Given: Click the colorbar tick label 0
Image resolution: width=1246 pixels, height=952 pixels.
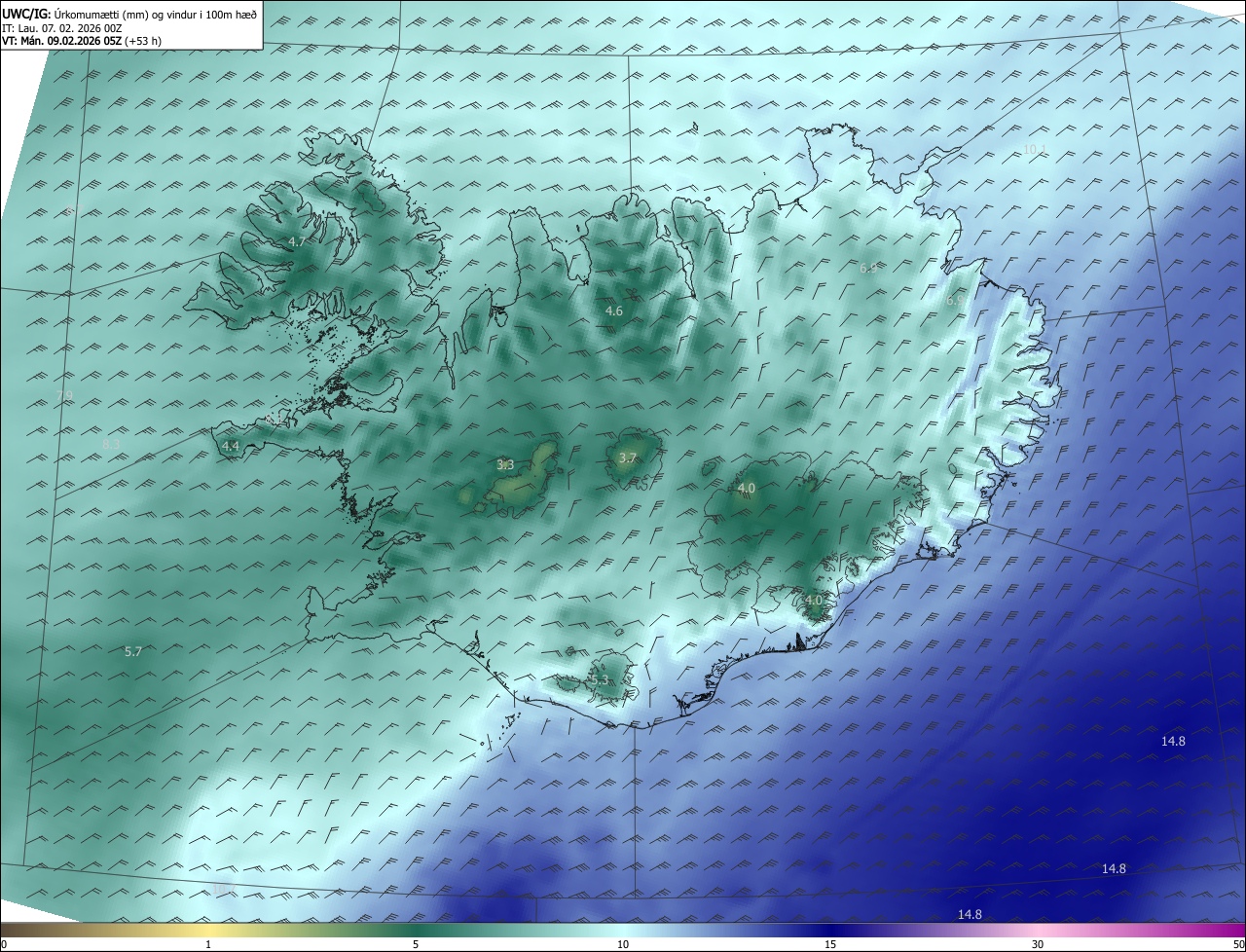Looking at the screenshot, I should 4,944.
